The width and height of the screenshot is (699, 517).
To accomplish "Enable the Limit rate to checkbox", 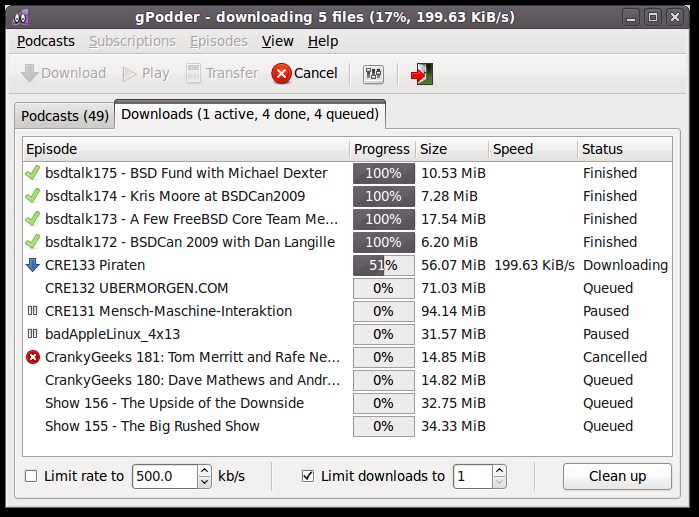I will [x=31, y=476].
